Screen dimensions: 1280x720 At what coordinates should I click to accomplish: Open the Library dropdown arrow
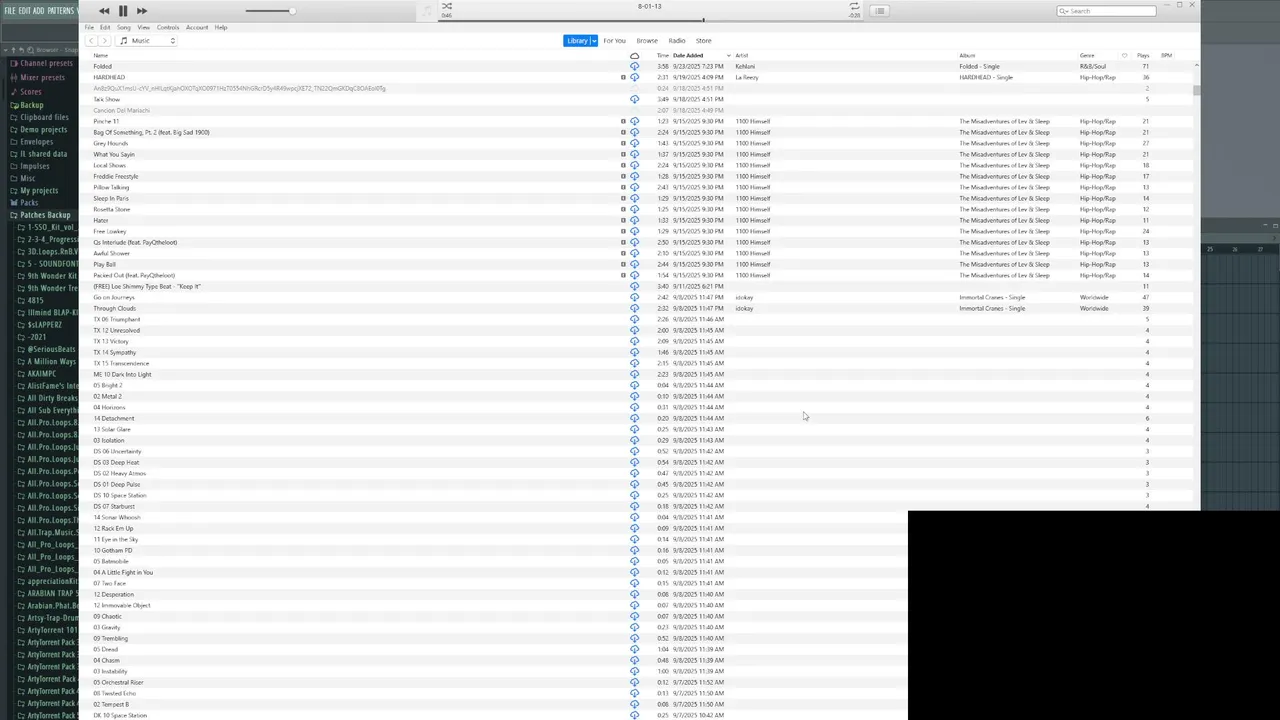[593, 41]
